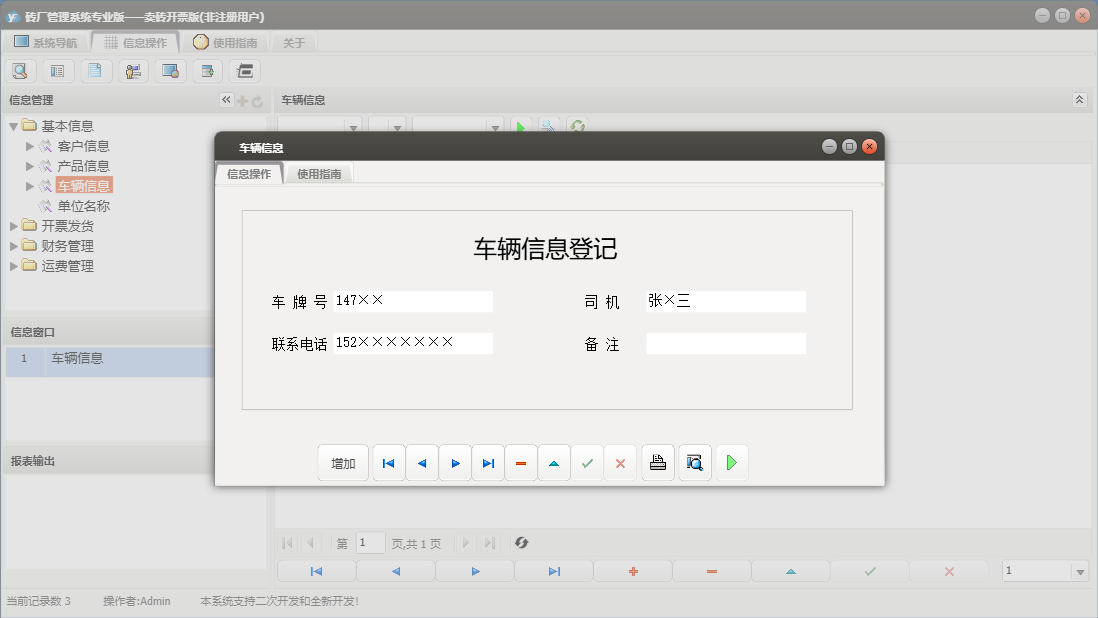This screenshot has width=1098, height=618.
Task: Select the user management toolbar icon
Action: 133,71
